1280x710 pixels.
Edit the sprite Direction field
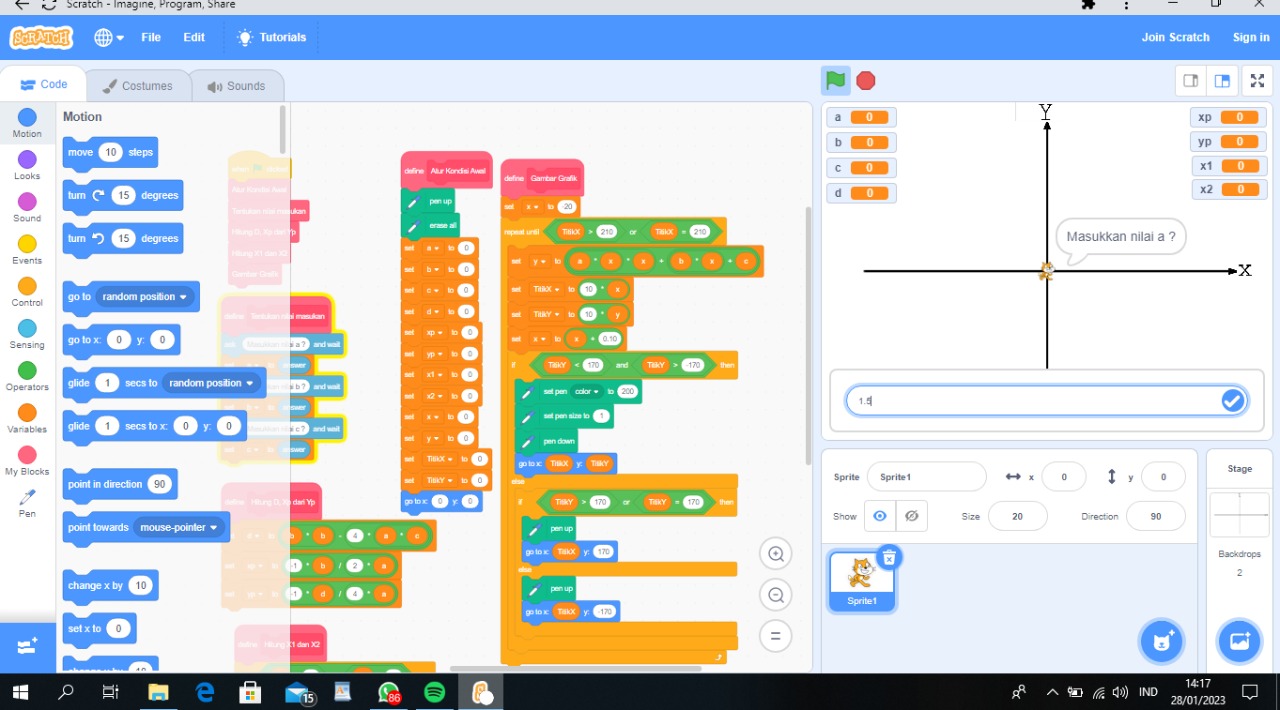[x=1155, y=516]
